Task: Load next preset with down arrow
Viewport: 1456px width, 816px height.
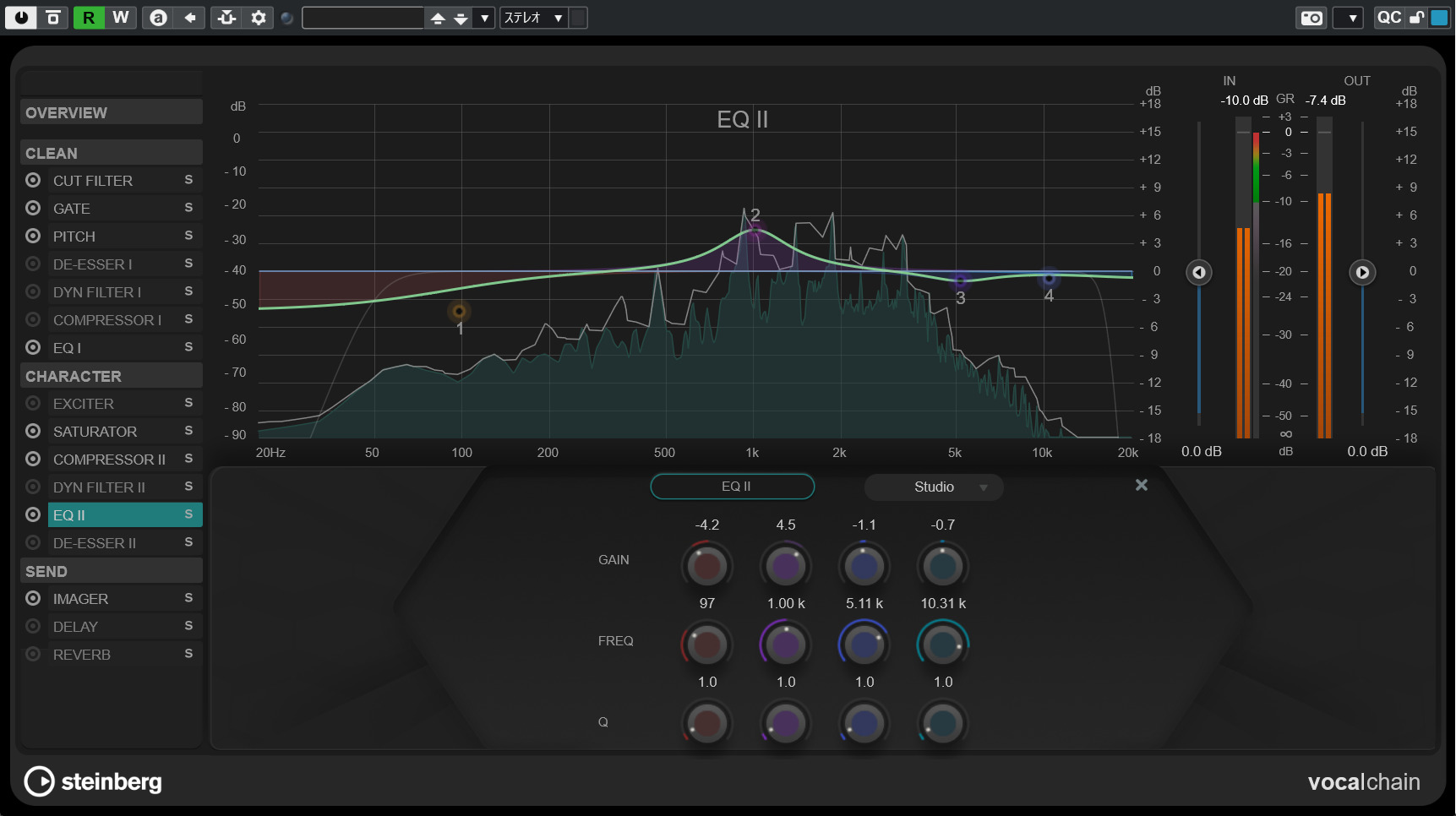Action: (461, 18)
